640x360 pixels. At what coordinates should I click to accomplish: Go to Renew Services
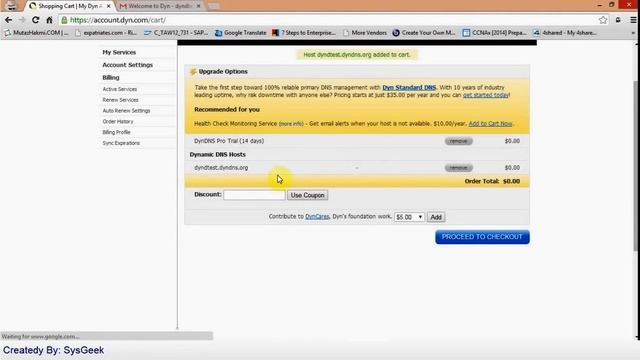120,100
